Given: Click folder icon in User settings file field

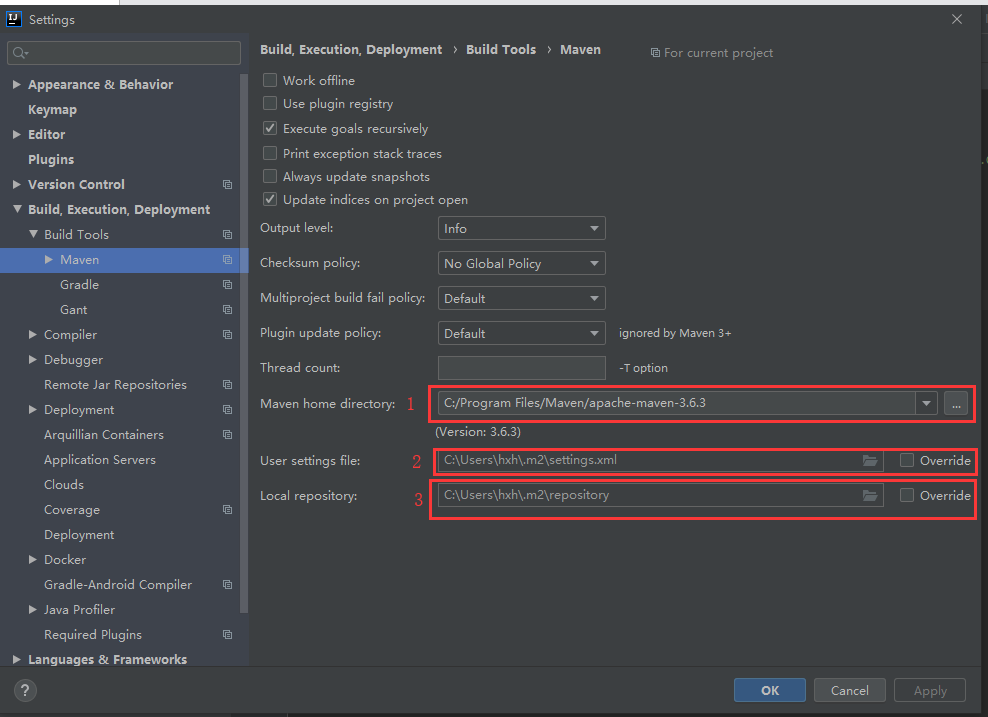Looking at the screenshot, I should pos(870,461).
